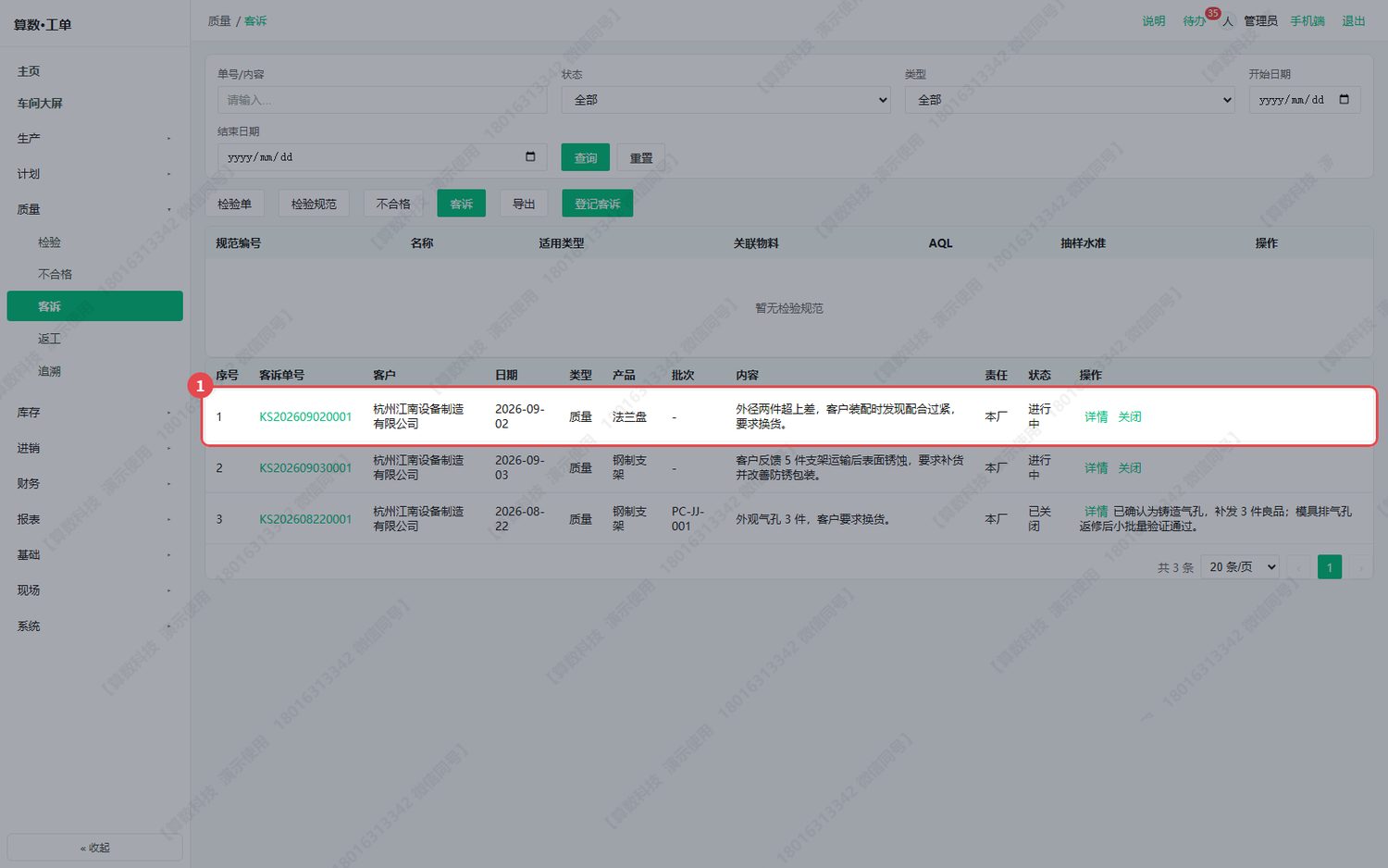Open the 类型 dropdown filter
Screen dimensions: 1388x868
tap(1070, 100)
